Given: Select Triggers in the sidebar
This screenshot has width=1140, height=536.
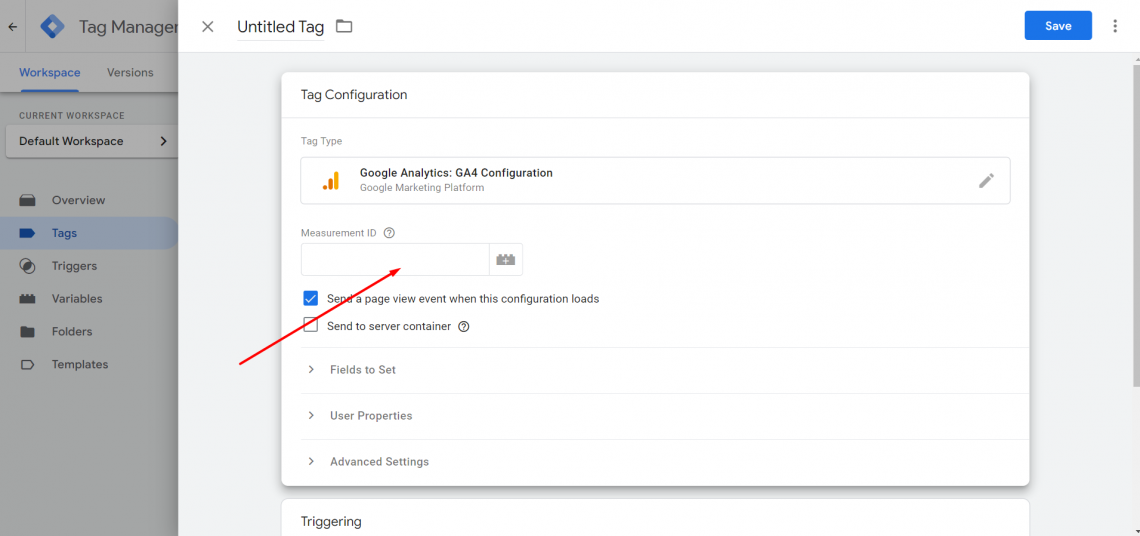Looking at the screenshot, I should [74, 266].
